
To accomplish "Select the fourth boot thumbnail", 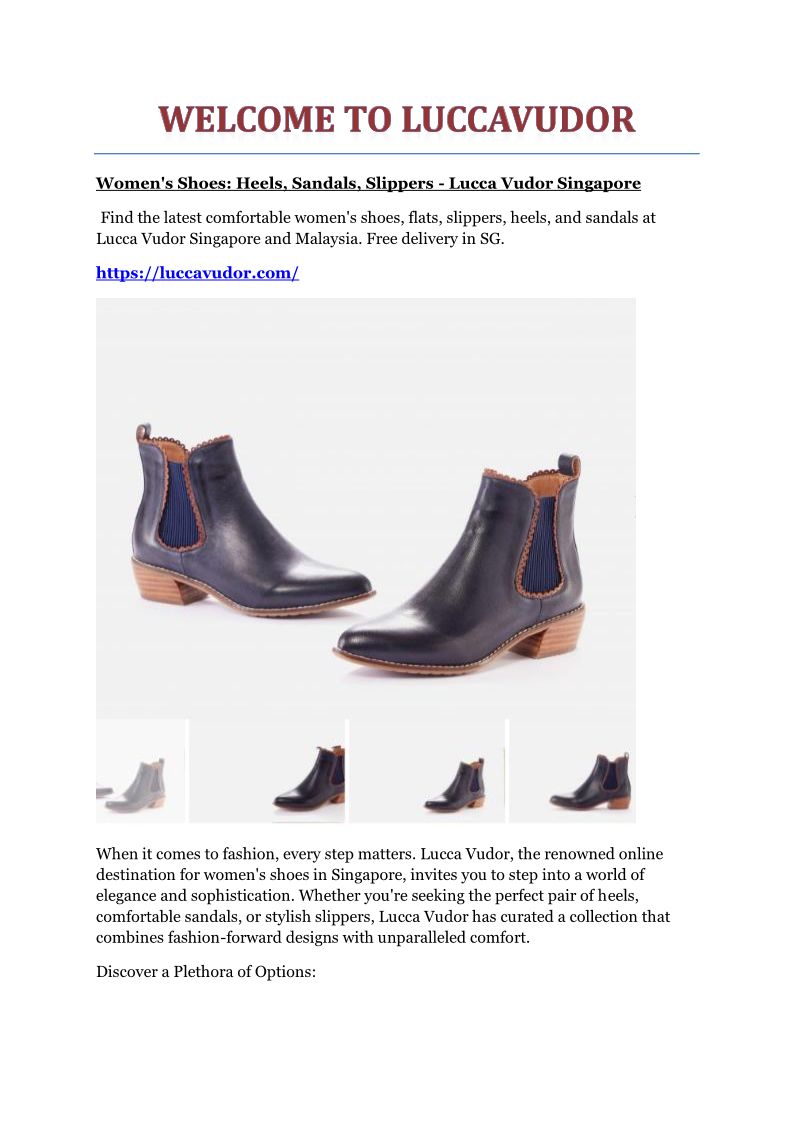I will click(x=572, y=771).
